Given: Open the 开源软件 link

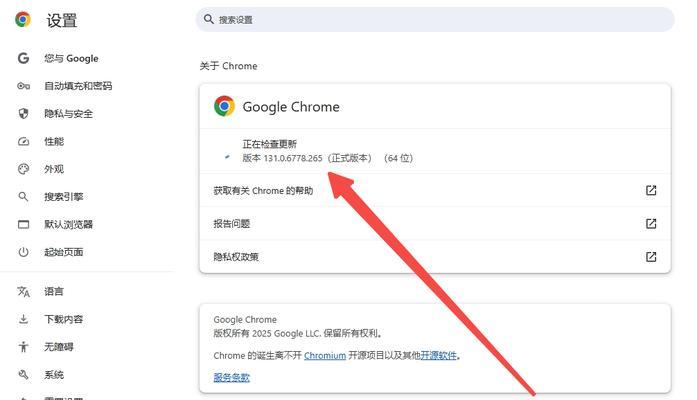Looking at the screenshot, I should [439, 356].
